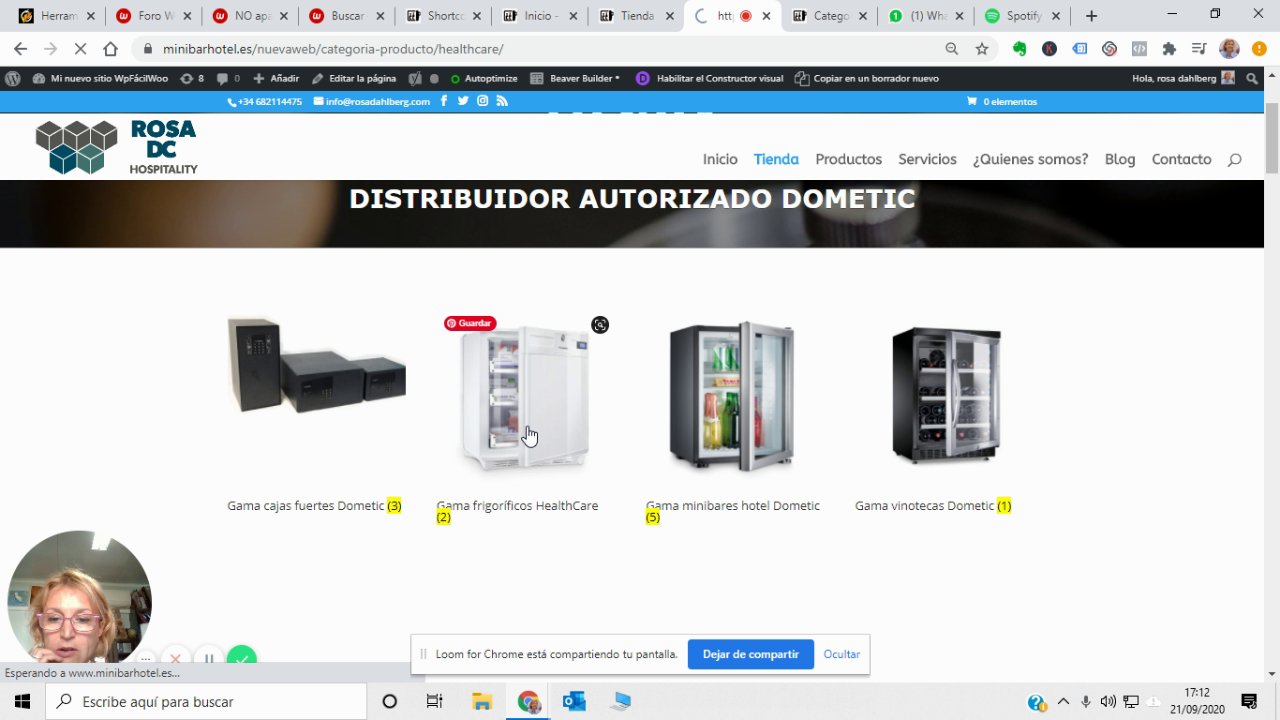This screenshot has height=720, width=1280.
Task: Visit the Twitter icon in blue top bar
Action: pyautogui.click(x=463, y=101)
